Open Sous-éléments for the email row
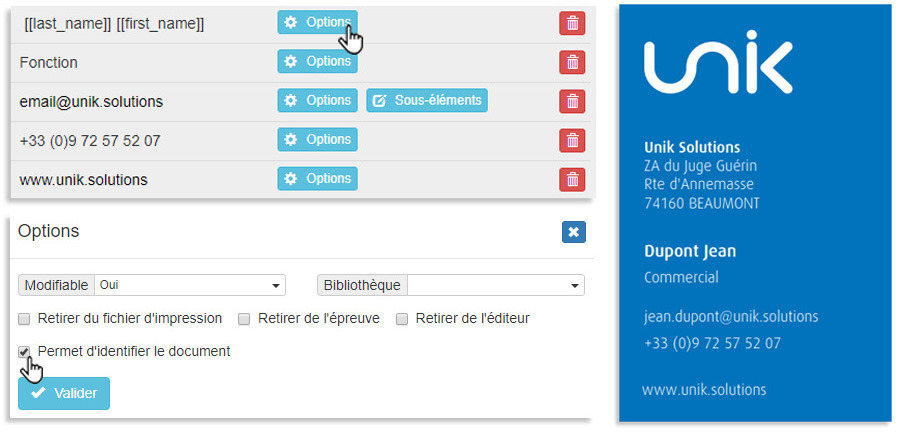 (x=427, y=100)
